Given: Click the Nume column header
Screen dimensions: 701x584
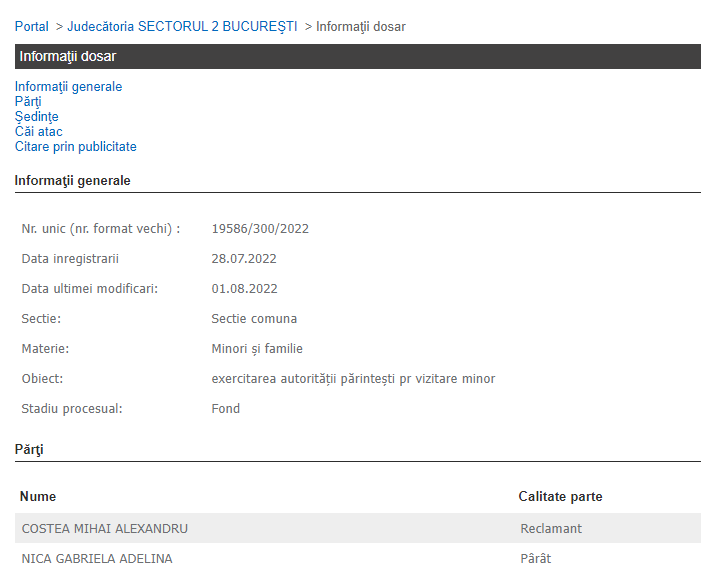Looking at the screenshot, I should [38, 497].
